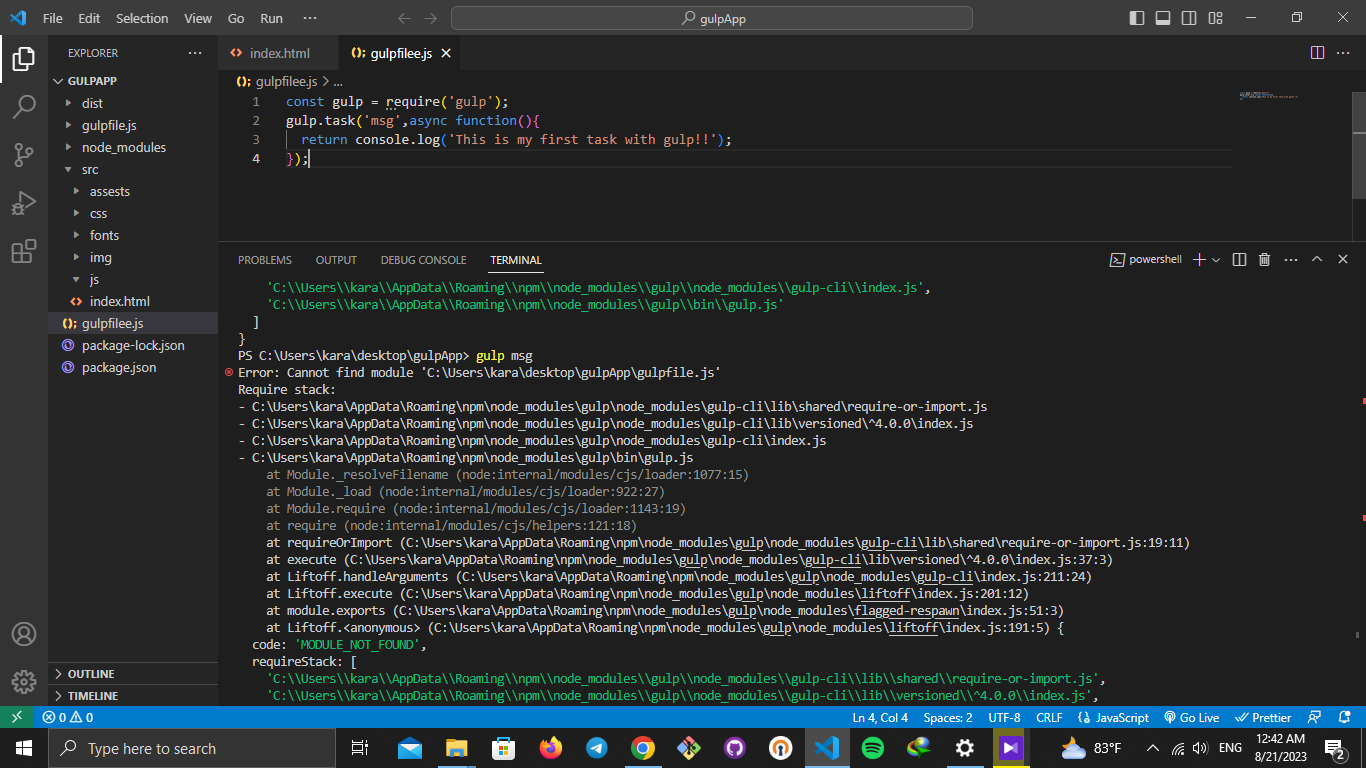This screenshot has width=1366, height=768.
Task: Go back with the navigation arrow
Action: coord(404,18)
